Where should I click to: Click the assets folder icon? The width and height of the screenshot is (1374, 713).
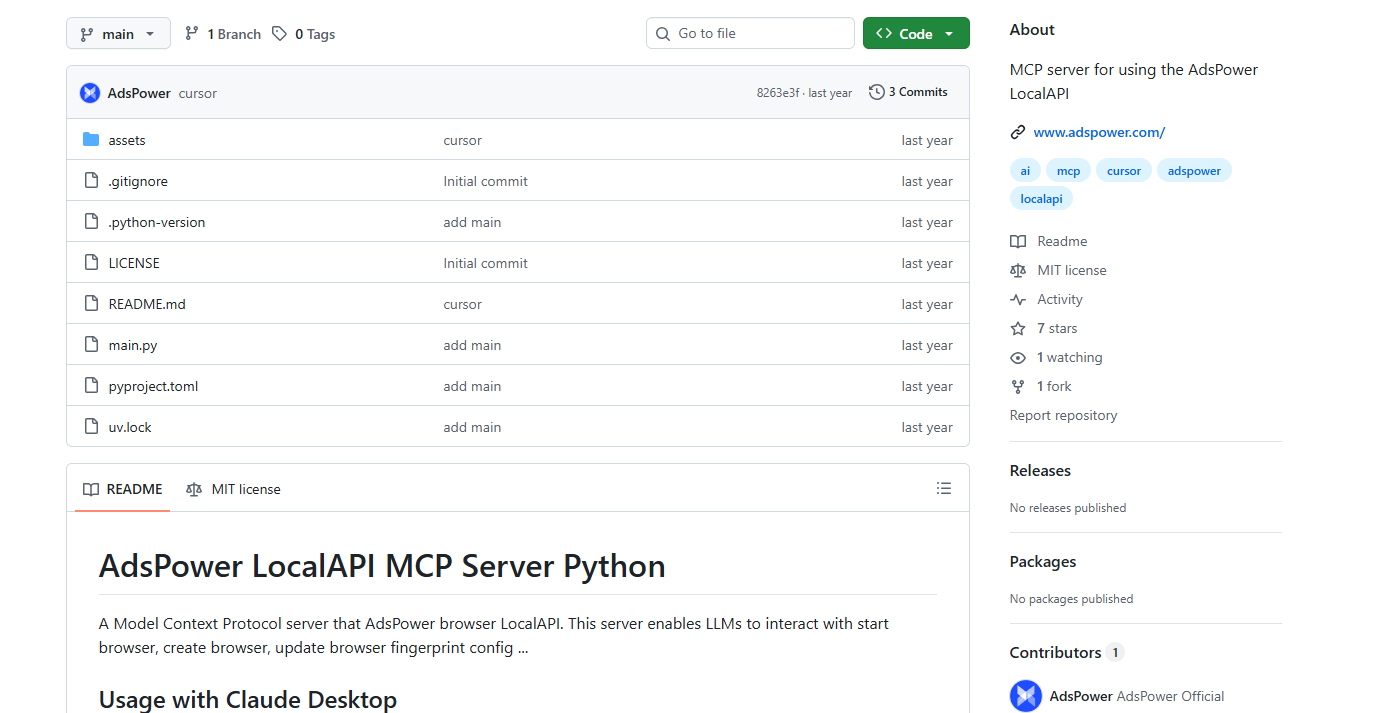click(91, 140)
